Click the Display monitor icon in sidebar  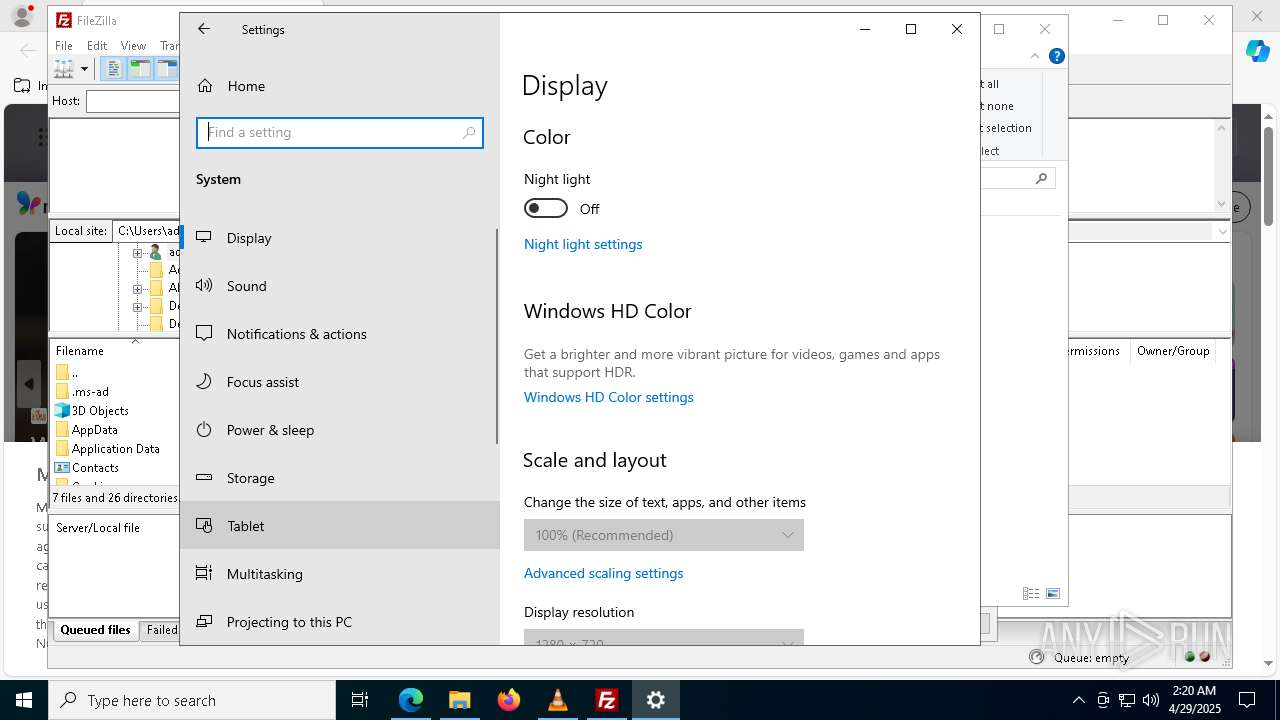click(204, 238)
